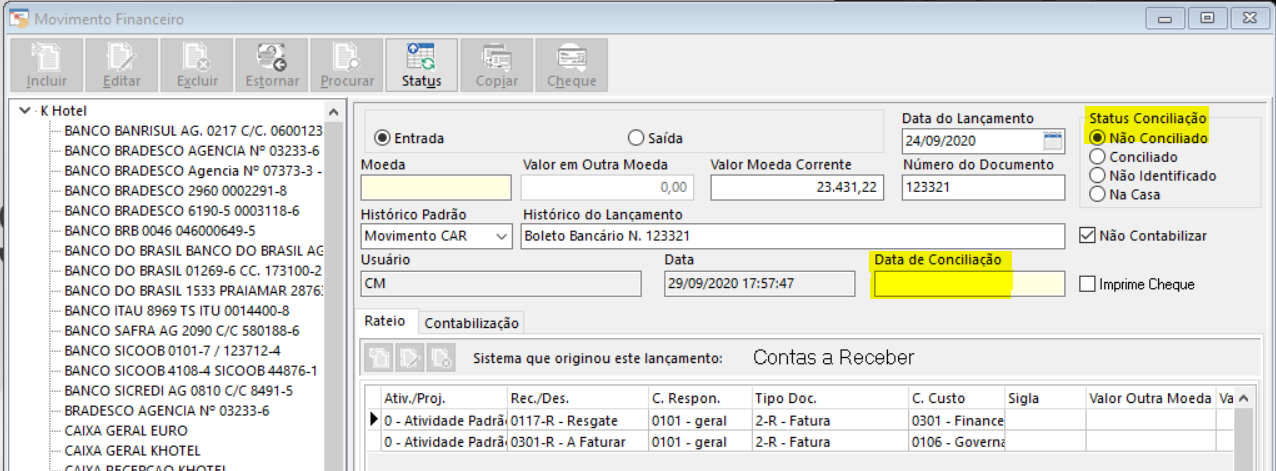Screen dimensions: 1276x471
Task: Click the Editar toolbar button
Action: tap(121, 66)
